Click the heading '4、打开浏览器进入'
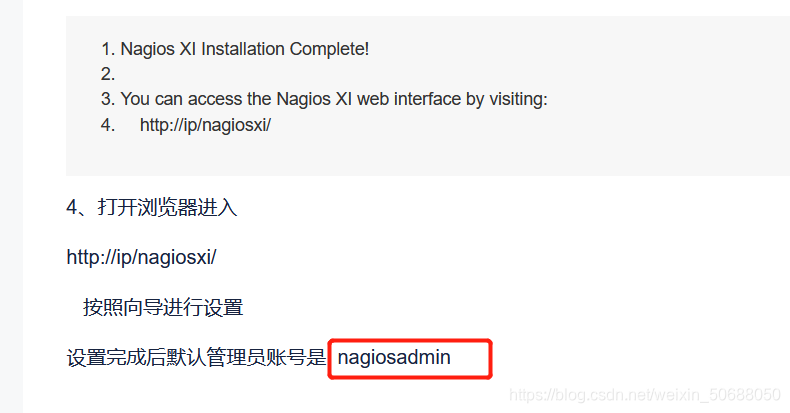 click(x=151, y=208)
